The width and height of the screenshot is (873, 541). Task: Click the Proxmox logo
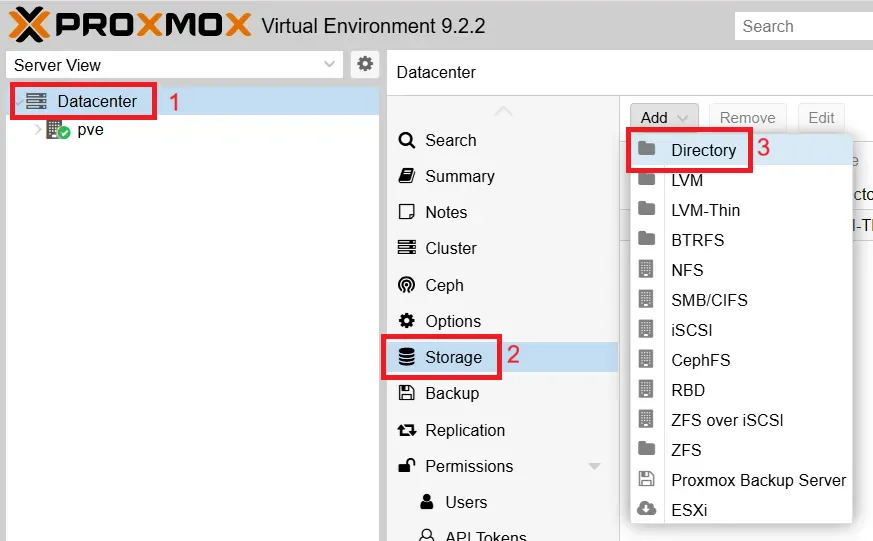click(x=130, y=25)
